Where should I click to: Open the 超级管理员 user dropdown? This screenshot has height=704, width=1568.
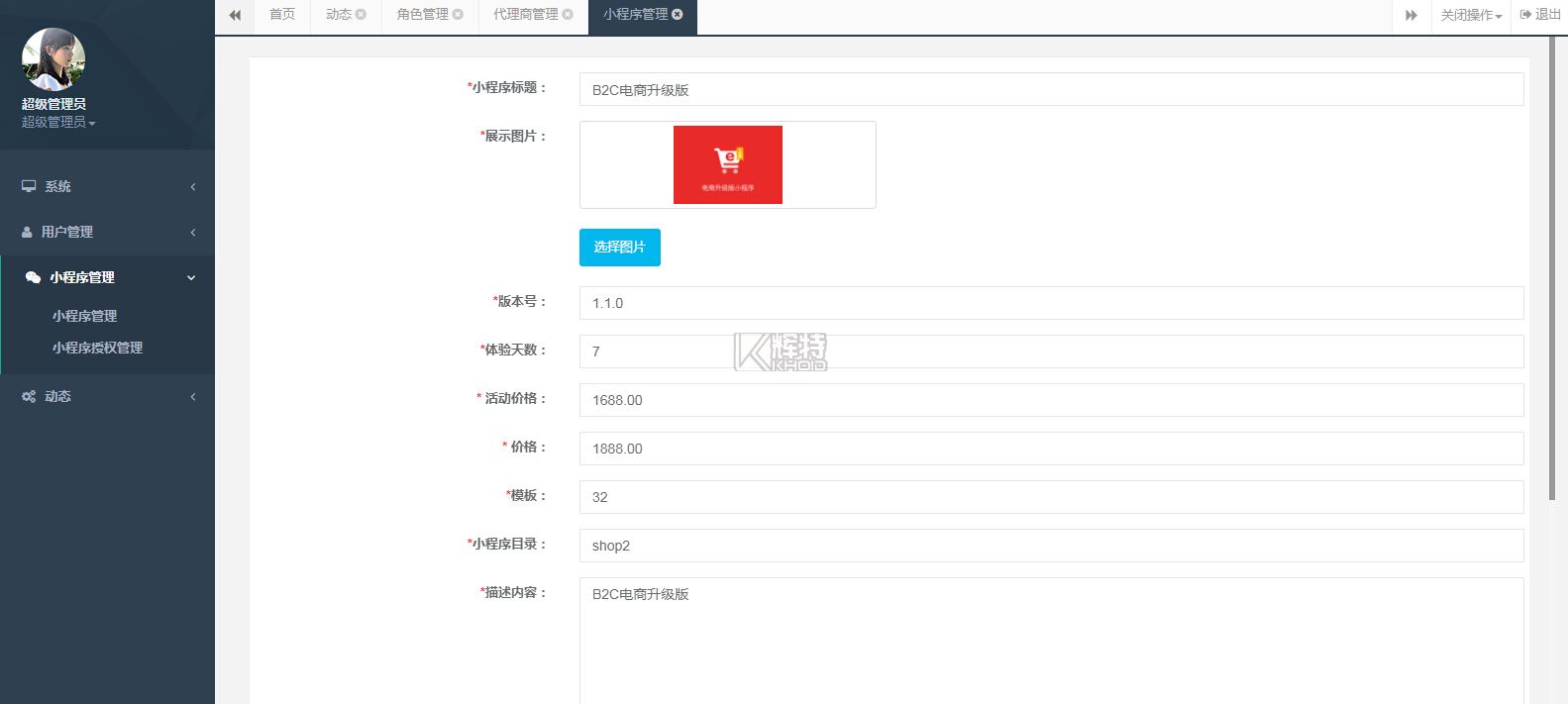[x=58, y=123]
